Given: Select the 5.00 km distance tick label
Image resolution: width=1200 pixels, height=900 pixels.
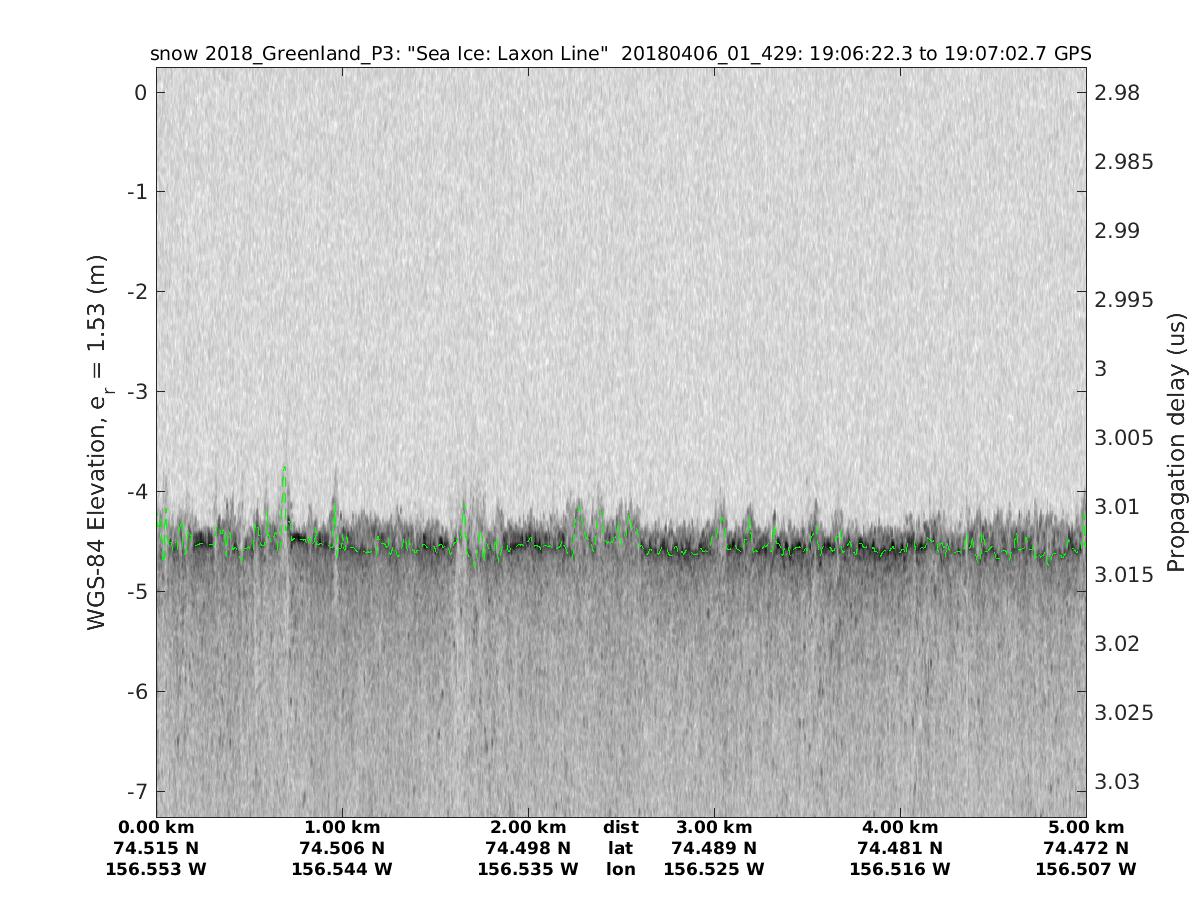Looking at the screenshot, I should 1086,828.
